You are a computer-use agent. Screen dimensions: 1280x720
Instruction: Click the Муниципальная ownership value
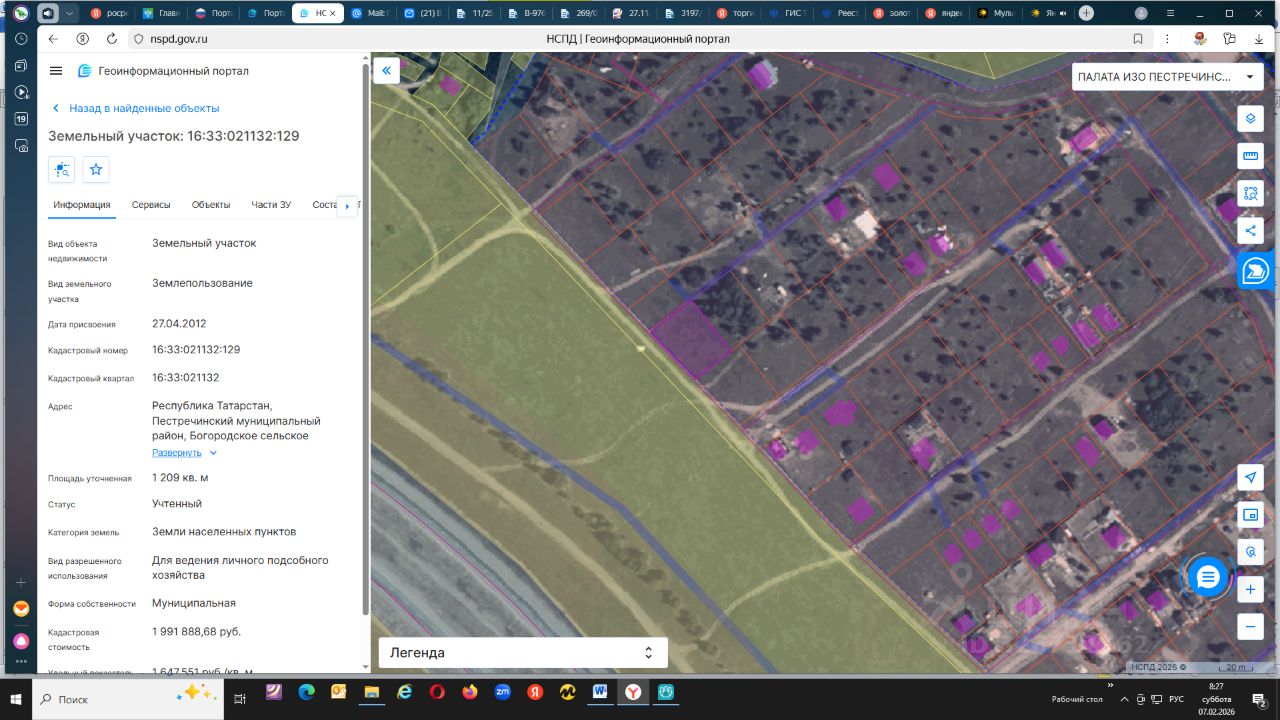(x=194, y=604)
